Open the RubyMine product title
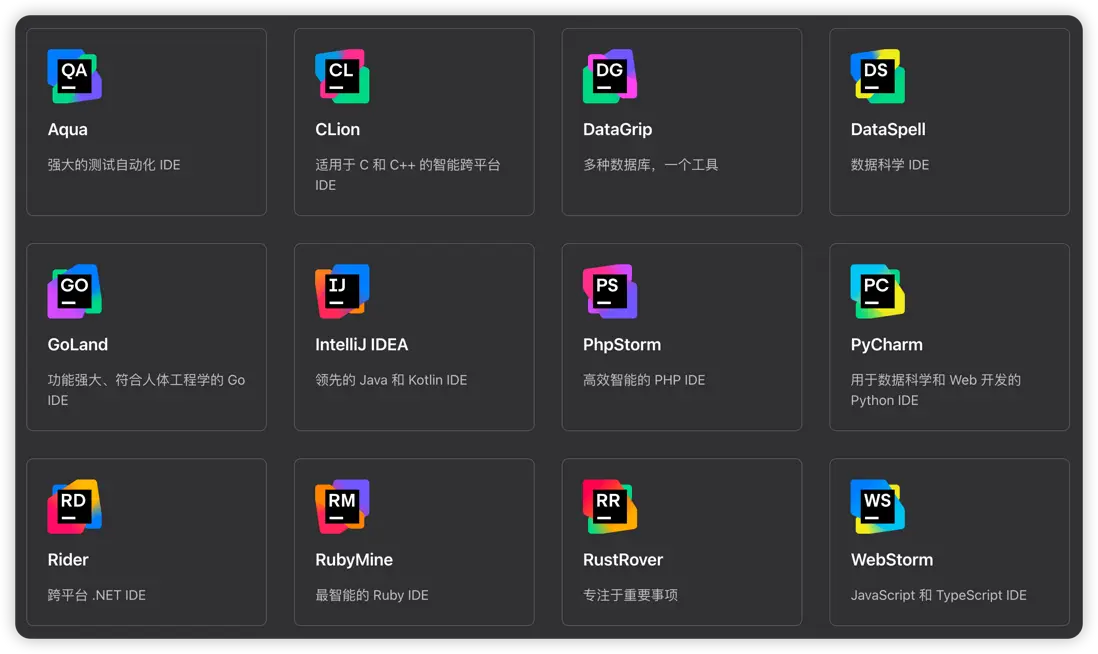The image size is (1098, 654). pyautogui.click(x=354, y=559)
